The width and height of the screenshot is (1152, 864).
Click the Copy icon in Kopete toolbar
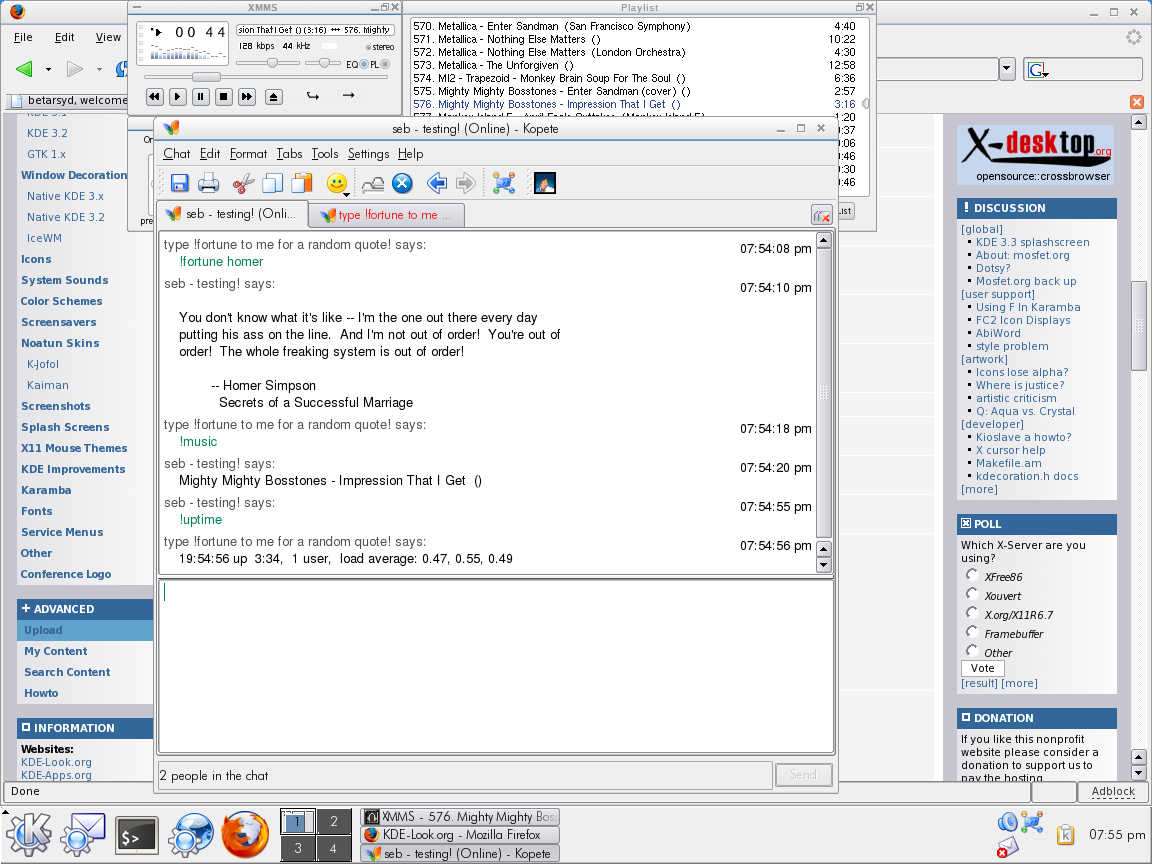(273, 183)
